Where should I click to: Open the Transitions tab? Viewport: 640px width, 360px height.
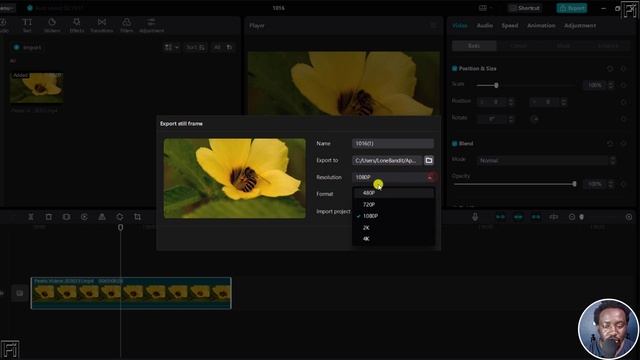pyautogui.click(x=102, y=25)
